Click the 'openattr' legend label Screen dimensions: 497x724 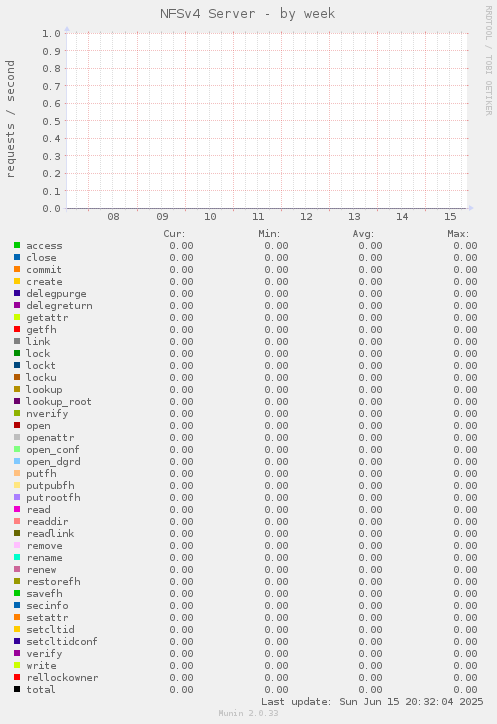click(x=50, y=438)
